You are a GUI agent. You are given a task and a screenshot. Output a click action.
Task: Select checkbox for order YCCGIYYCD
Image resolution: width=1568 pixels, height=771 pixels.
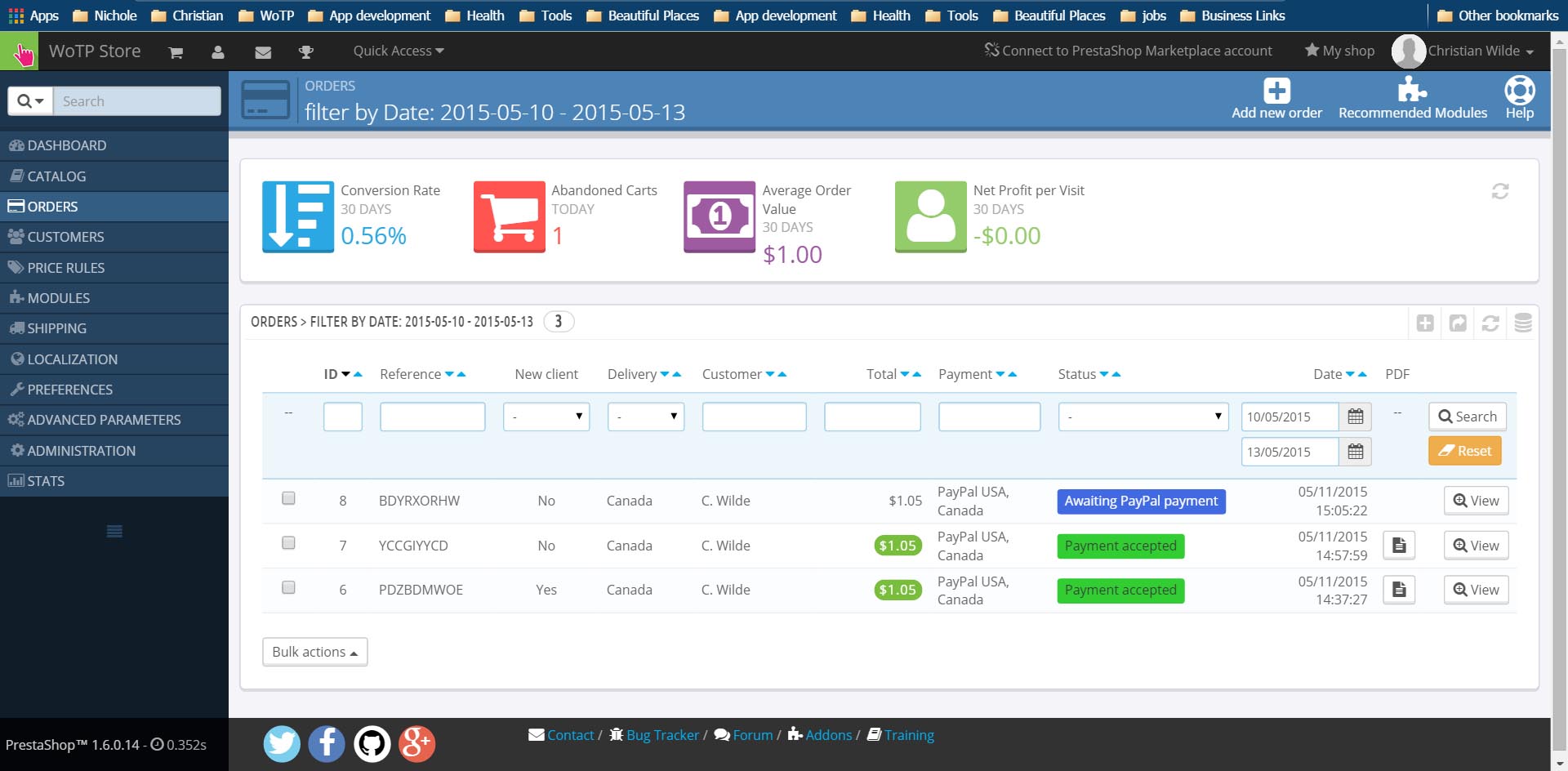288,543
